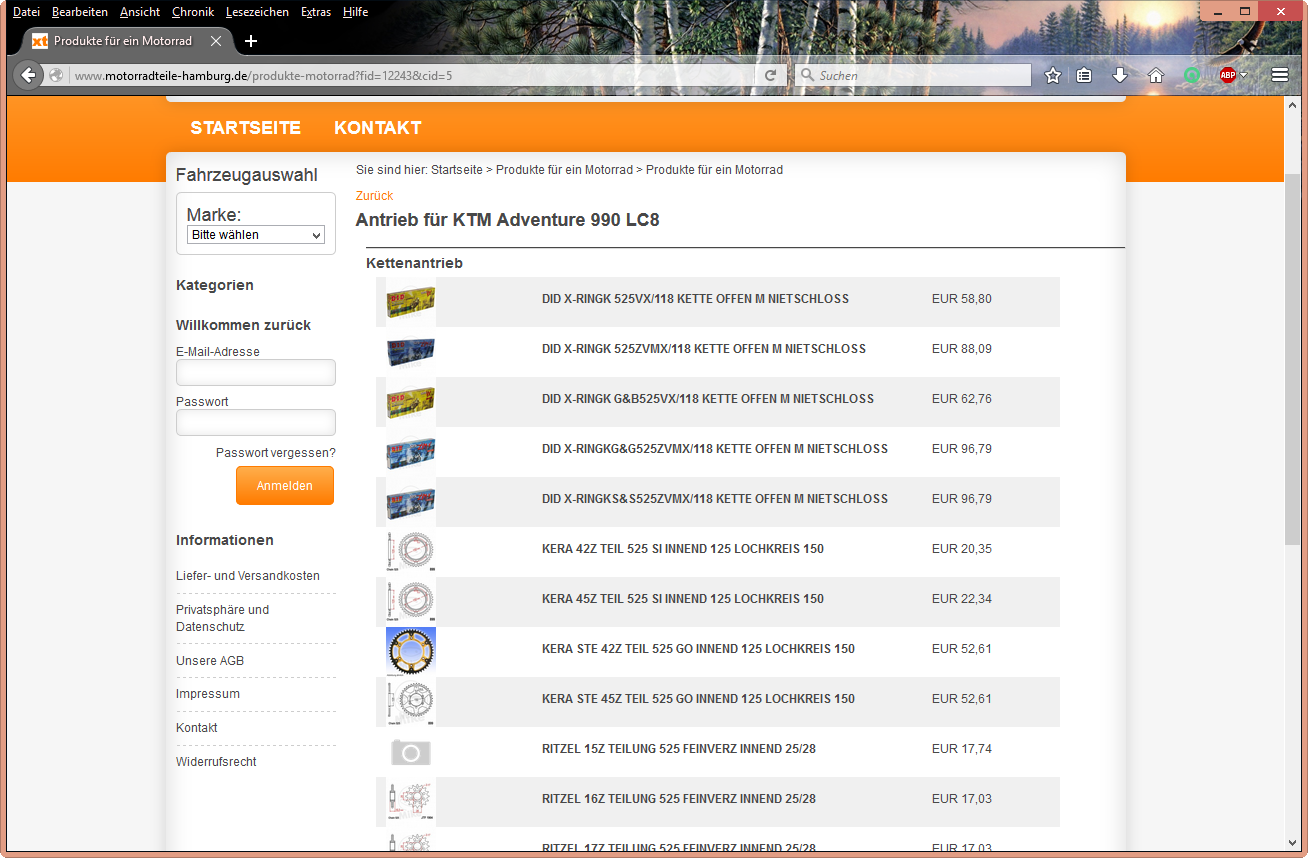The height and width of the screenshot is (858, 1308).
Task: Open the downloads arrow icon
Action: click(1120, 75)
